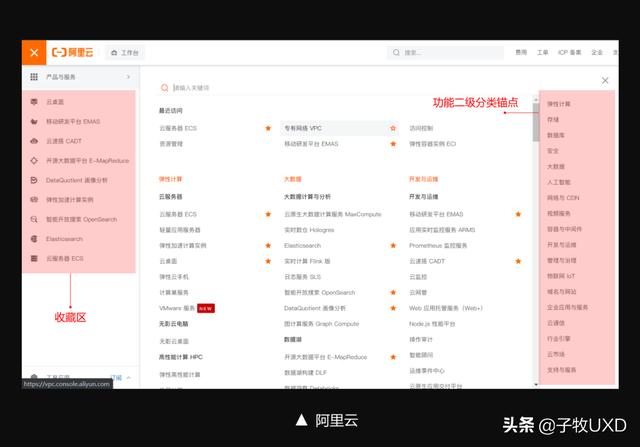Open Elasticsearch icon in left sidebar
The image size is (640, 447).
pos(34,239)
